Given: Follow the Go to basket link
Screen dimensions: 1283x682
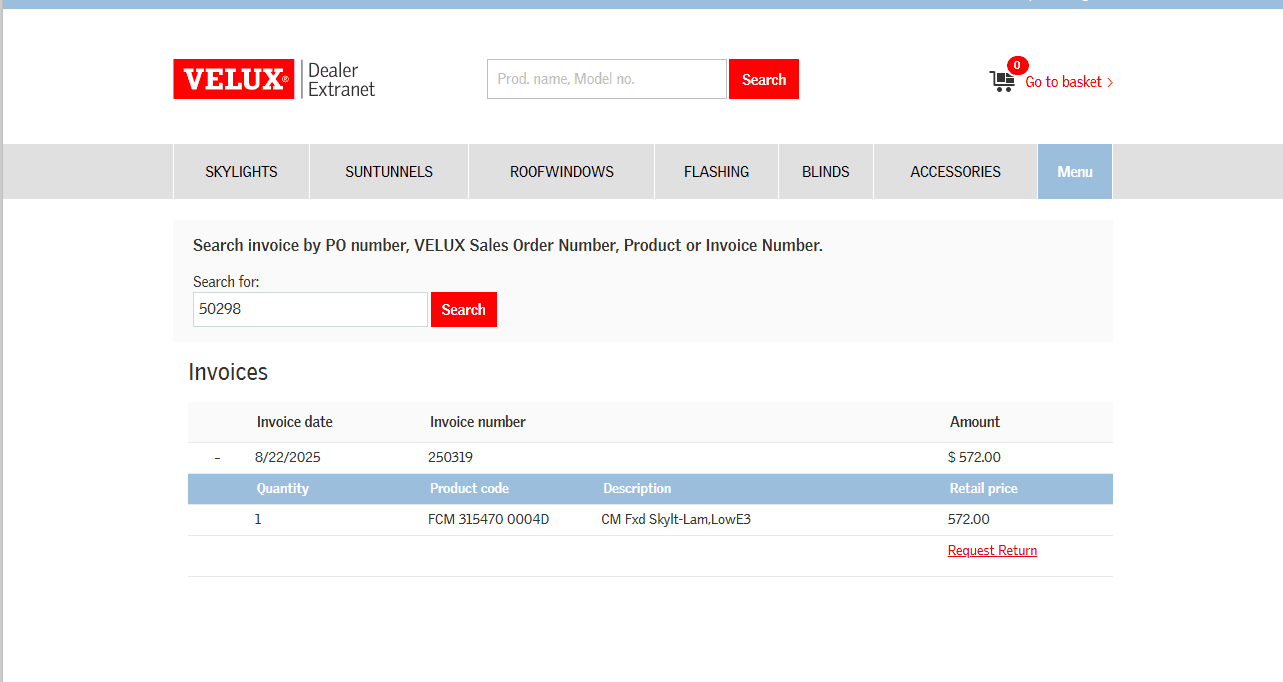Looking at the screenshot, I should 1069,82.
